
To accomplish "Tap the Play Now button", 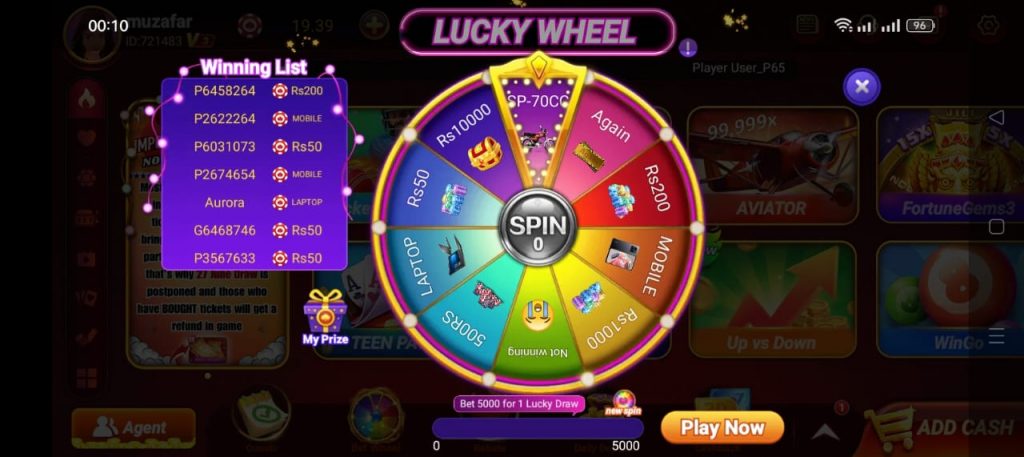I will [x=722, y=428].
